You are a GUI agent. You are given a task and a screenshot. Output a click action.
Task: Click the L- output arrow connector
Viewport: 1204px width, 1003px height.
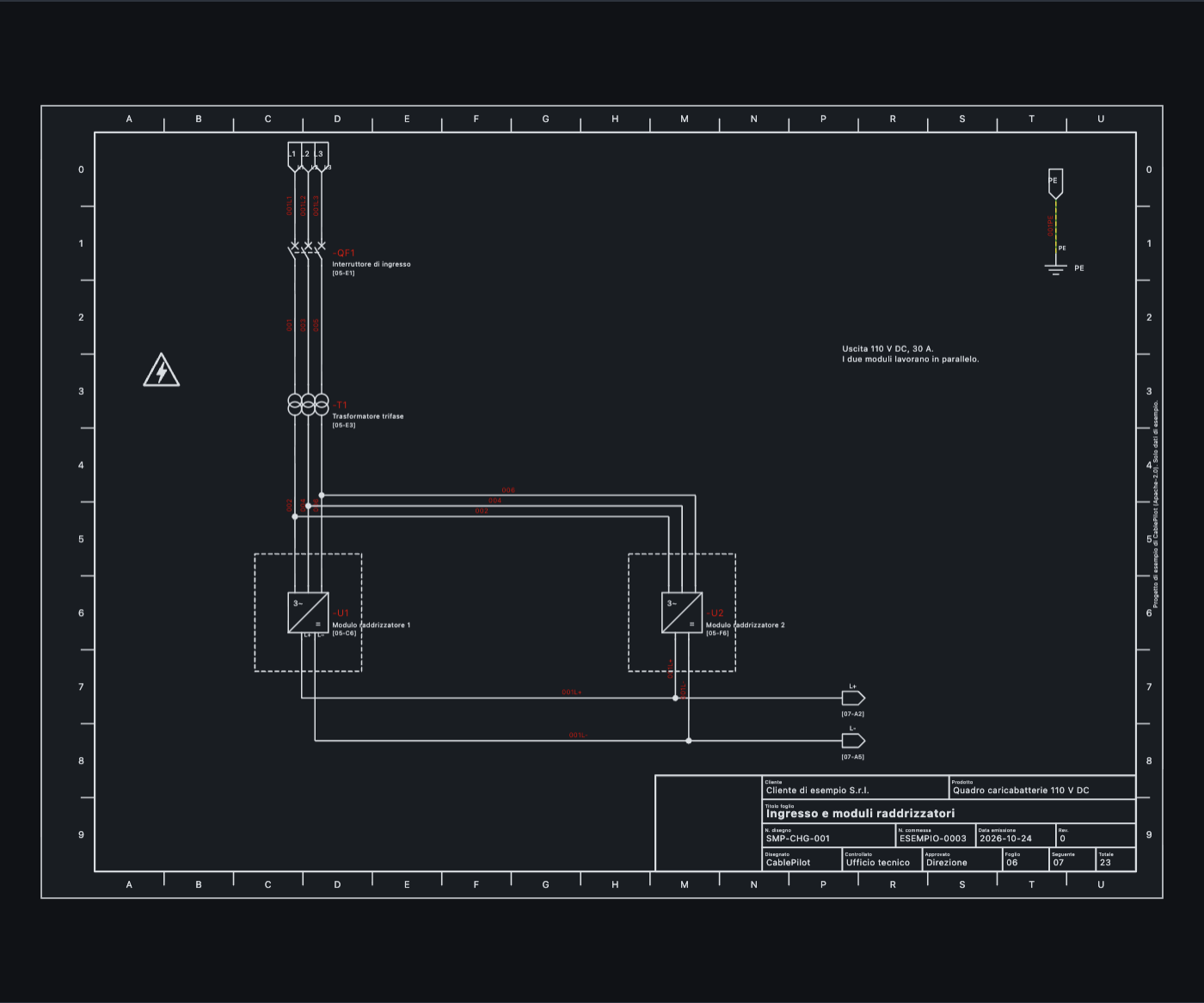click(x=853, y=740)
